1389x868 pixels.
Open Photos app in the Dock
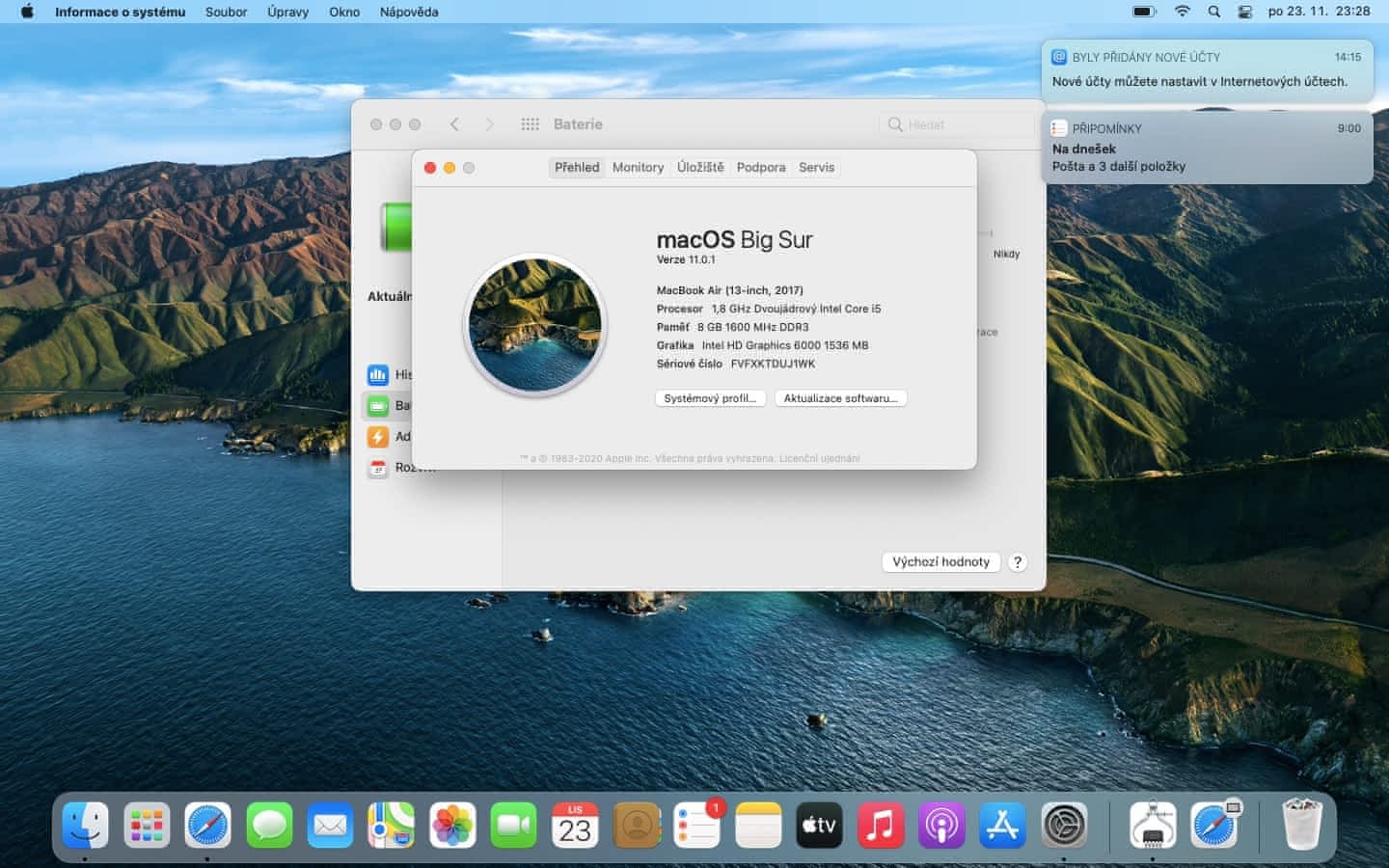(452, 826)
